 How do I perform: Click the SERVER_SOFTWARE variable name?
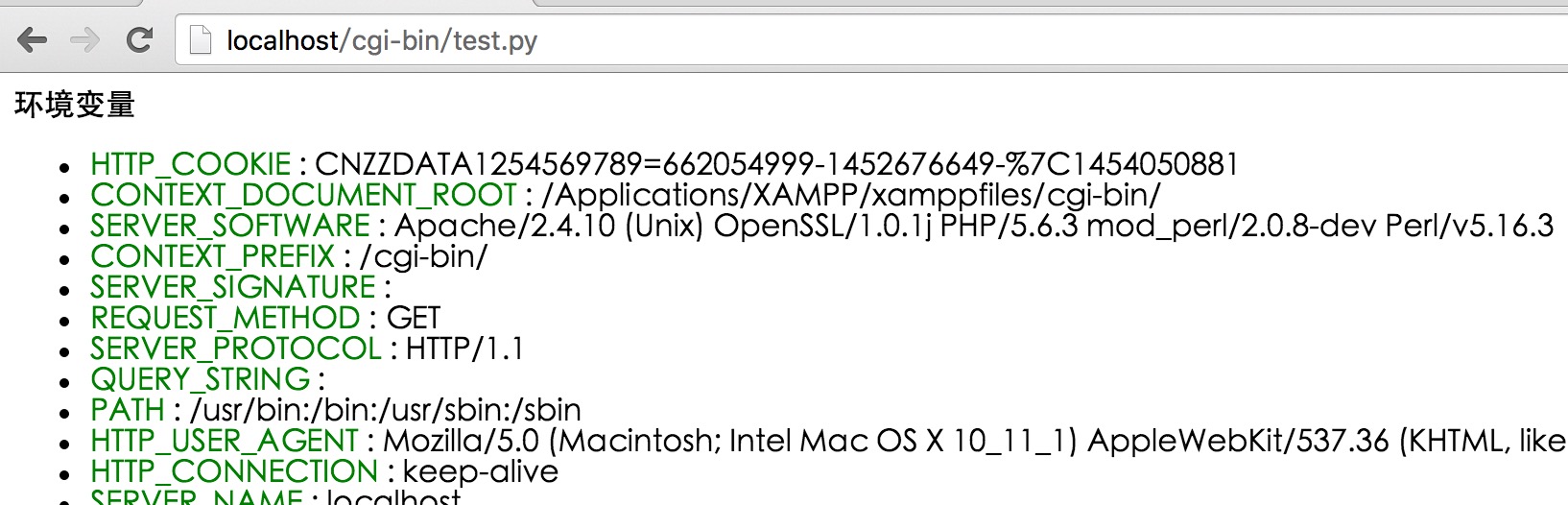coord(230,226)
